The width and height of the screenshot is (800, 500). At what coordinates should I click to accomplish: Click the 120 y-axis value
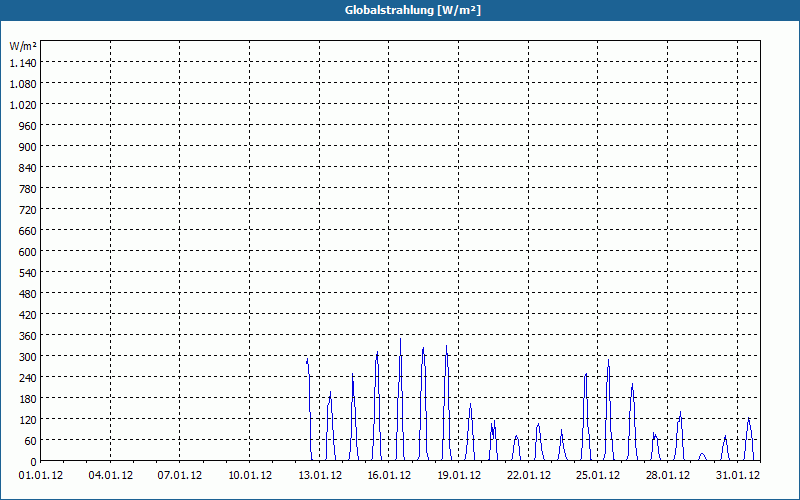pyautogui.click(x=28, y=420)
